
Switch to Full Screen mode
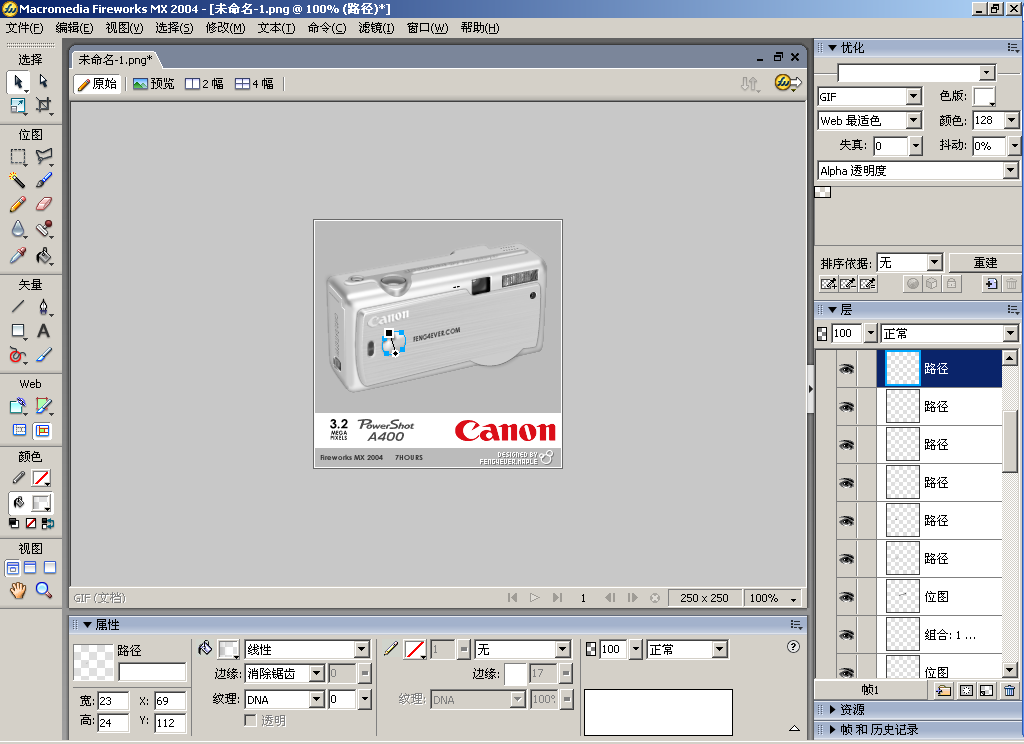(50, 568)
